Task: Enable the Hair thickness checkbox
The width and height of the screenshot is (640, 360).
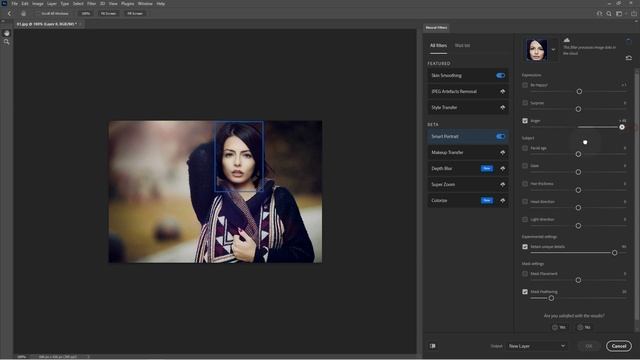Action: pos(525,184)
